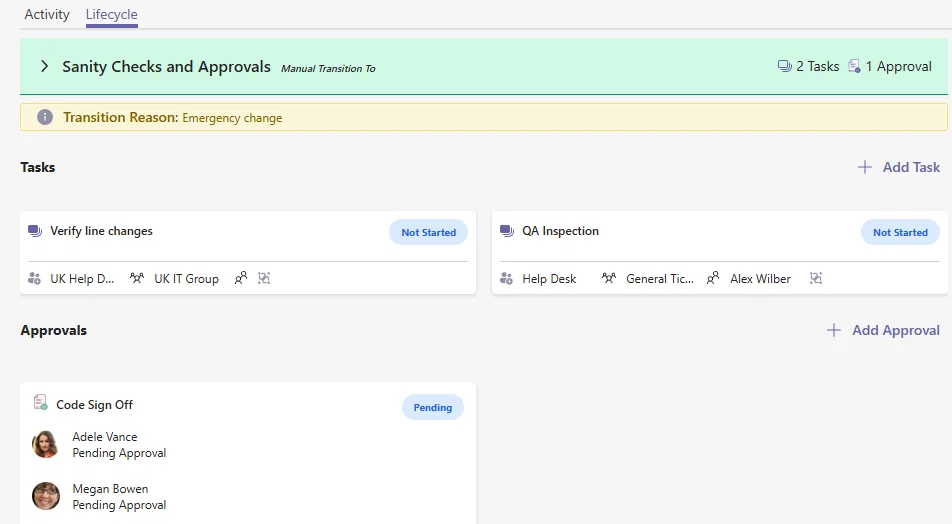Click Not Started badge on QA Inspection
The width and height of the screenshot is (952, 524).
(x=900, y=233)
